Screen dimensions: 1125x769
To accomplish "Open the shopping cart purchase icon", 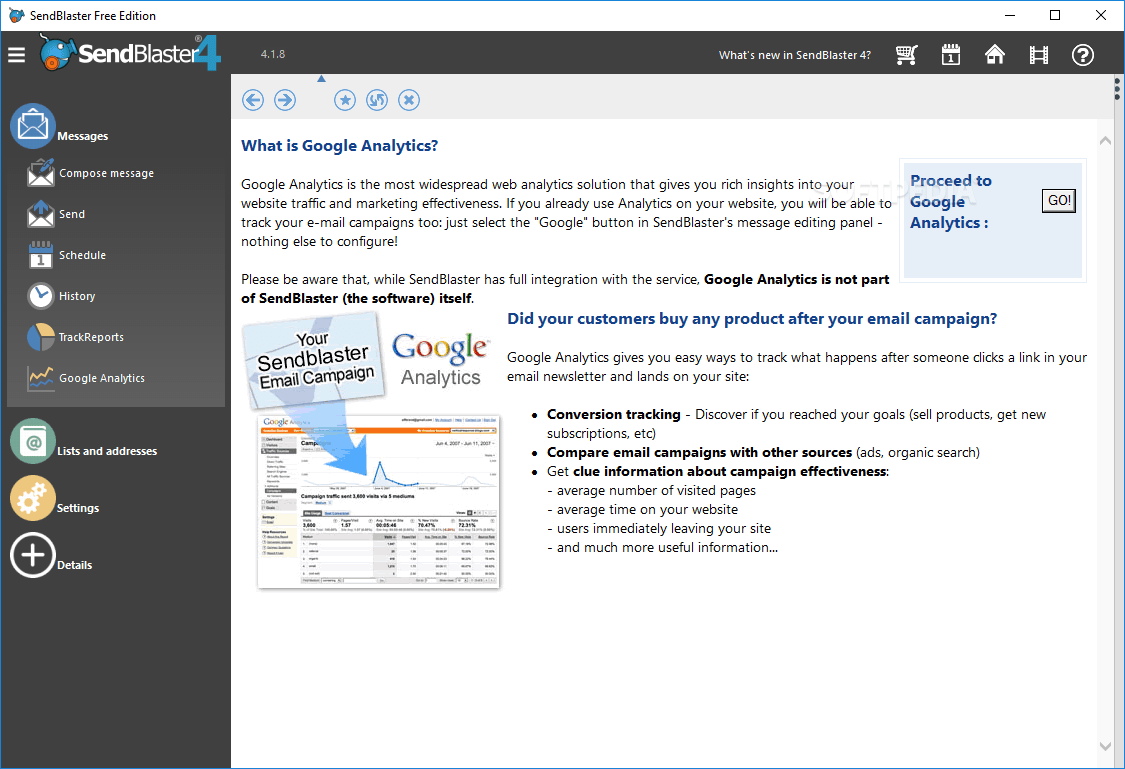I will pos(906,55).
